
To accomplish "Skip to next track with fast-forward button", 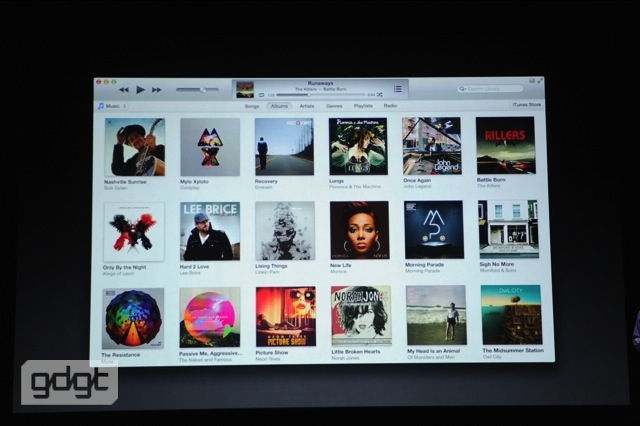I will pos(156,90).
